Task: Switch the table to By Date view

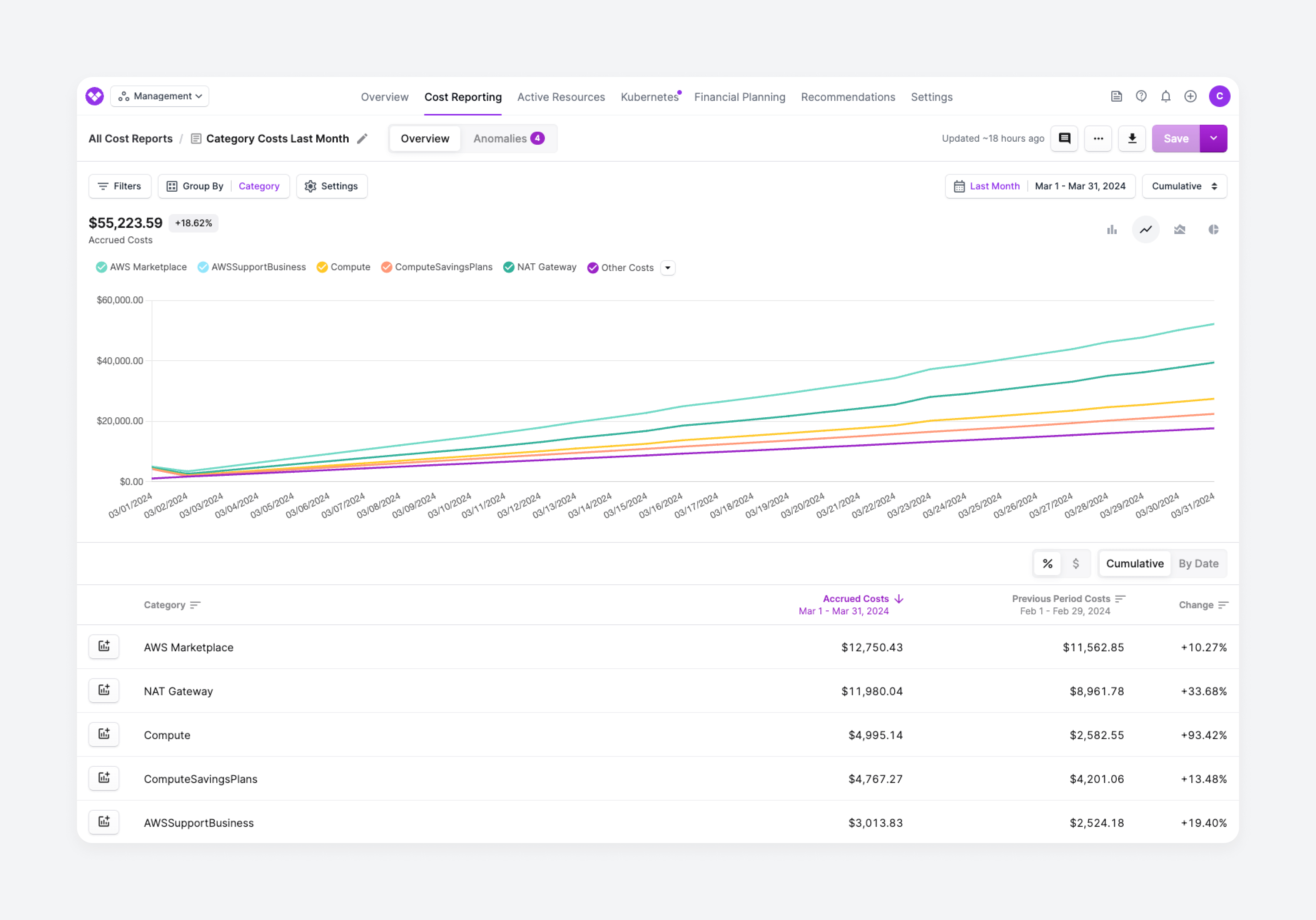Action: (x=1199, y=564)
